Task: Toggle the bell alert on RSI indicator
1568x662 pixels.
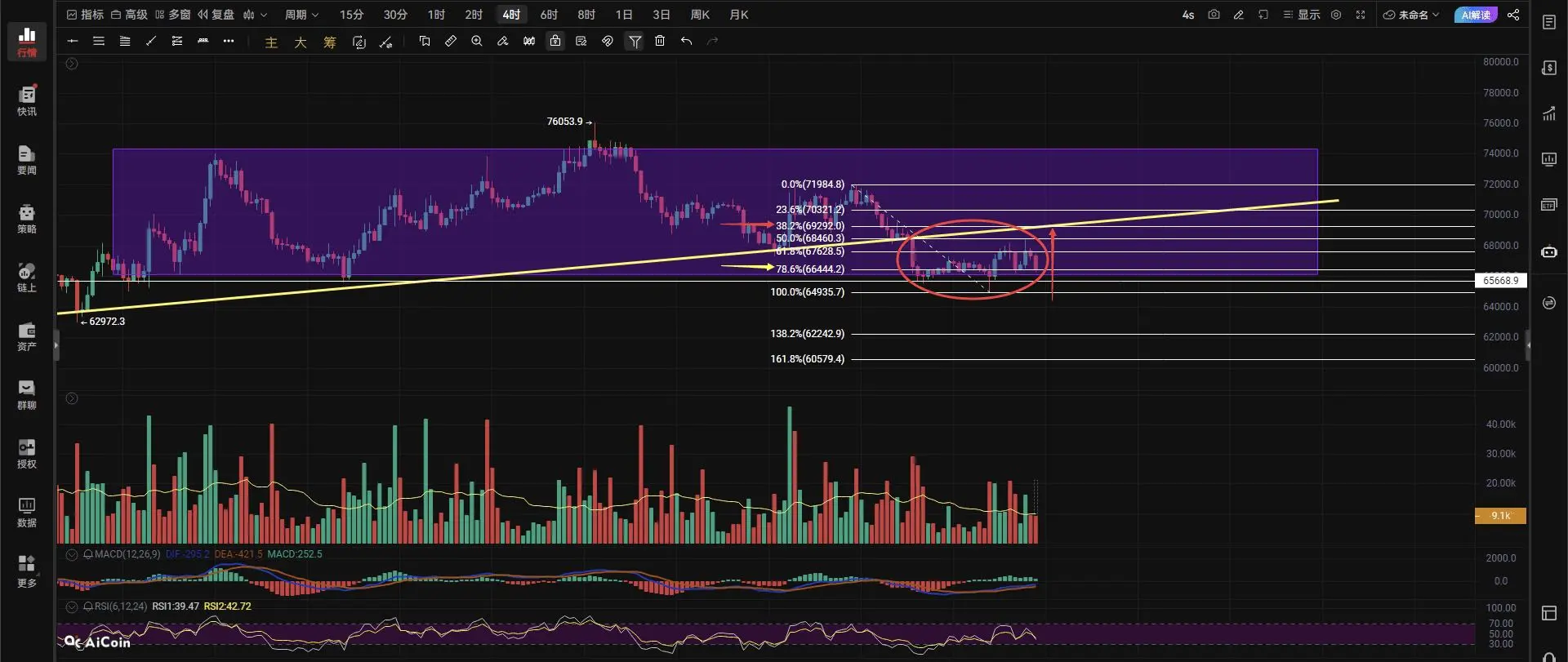Action: pyautogui.click(x=88, y=606)
